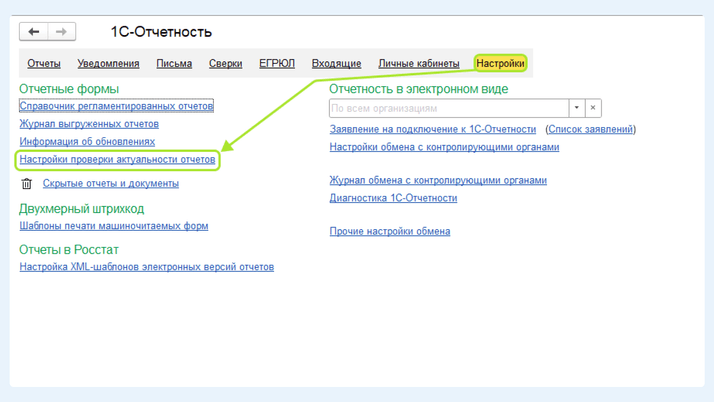Open the Уведомления tab

pyautogui.click(x=108, y=64)
